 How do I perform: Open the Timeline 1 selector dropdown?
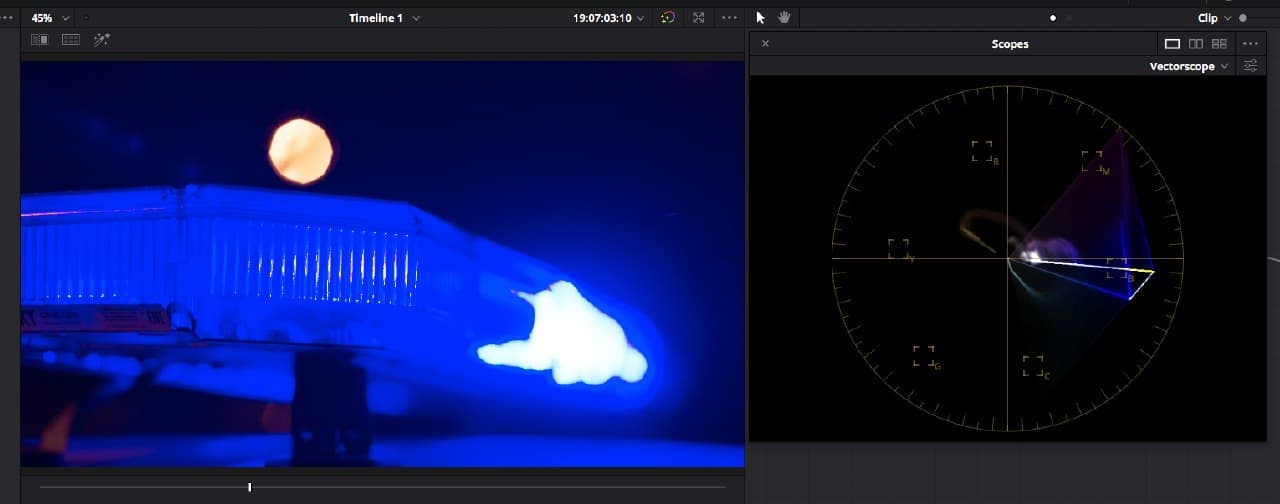[384, 18]
